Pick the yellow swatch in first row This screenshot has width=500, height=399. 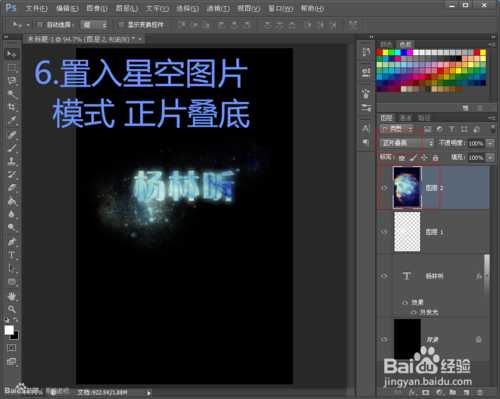point(385,52)
